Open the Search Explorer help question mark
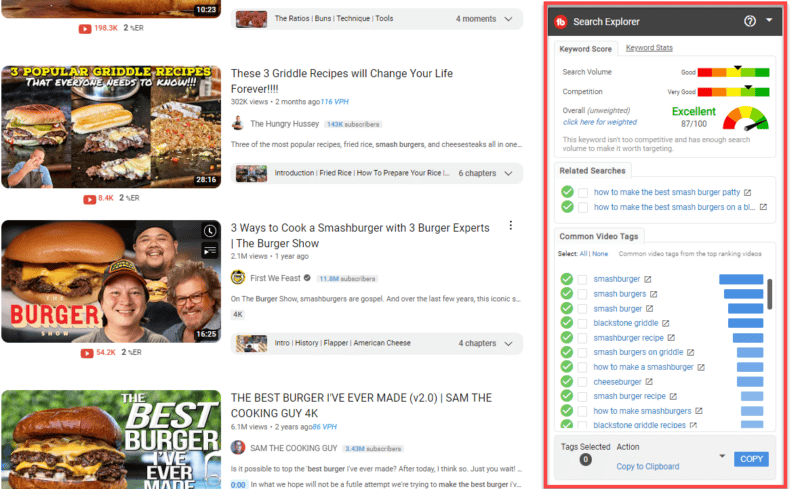800x489 pixels. pos(750,21)
